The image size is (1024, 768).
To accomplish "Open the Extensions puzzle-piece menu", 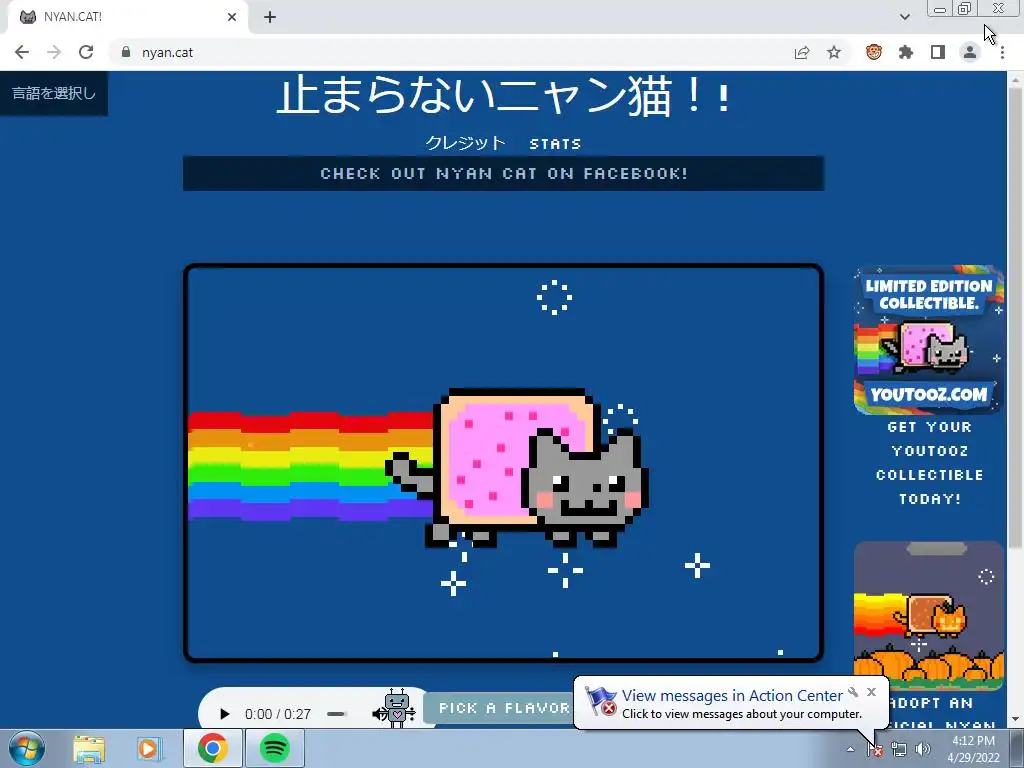I will (906, 52).
